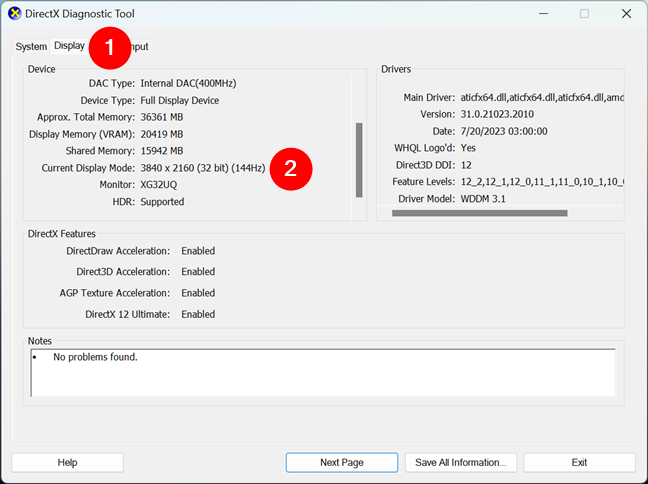This screenshot has width=648, height=484.
Task: Click Direct3D Acceleration Enabled value
Action: click(198, 272)
